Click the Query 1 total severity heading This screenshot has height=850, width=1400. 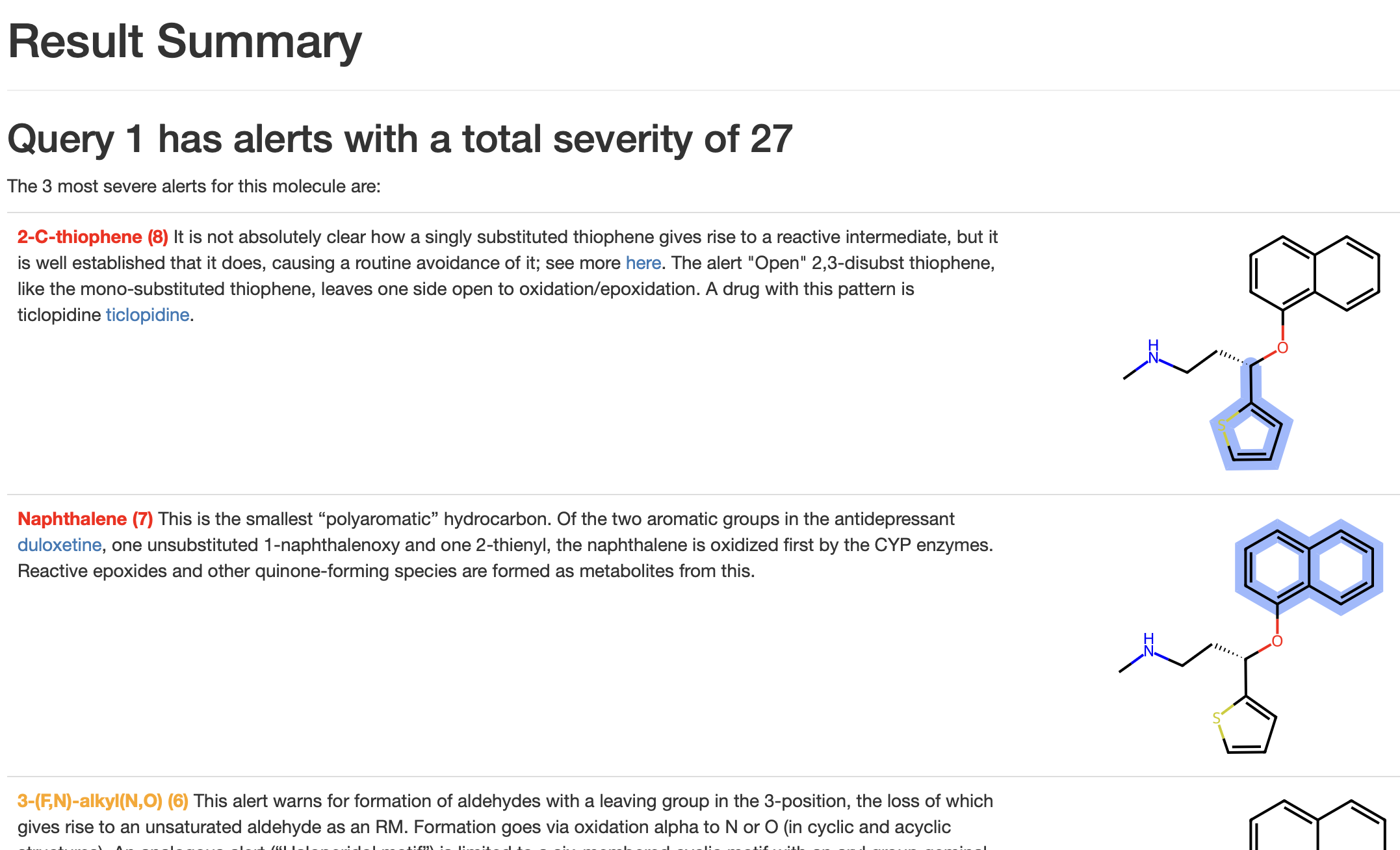(x=400, y=139)
